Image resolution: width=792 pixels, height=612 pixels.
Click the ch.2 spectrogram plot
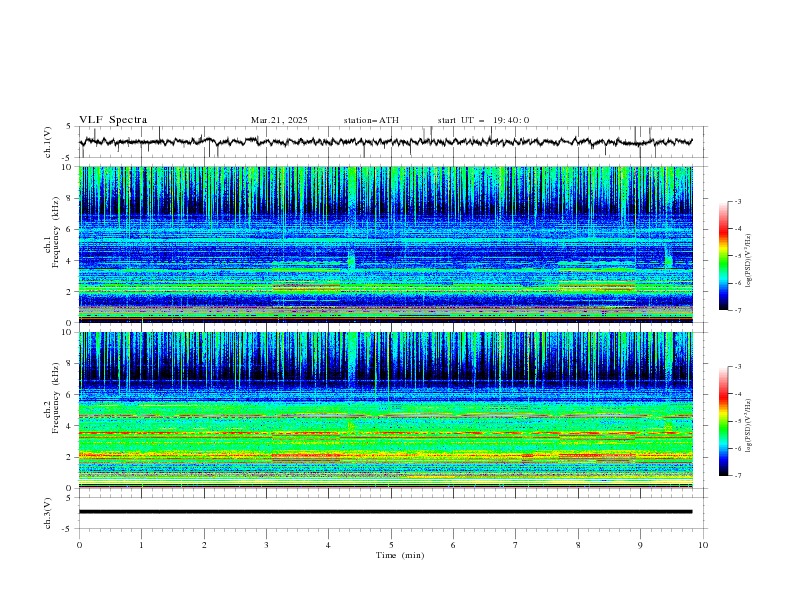pyautogui.click(x=386, y=410)
